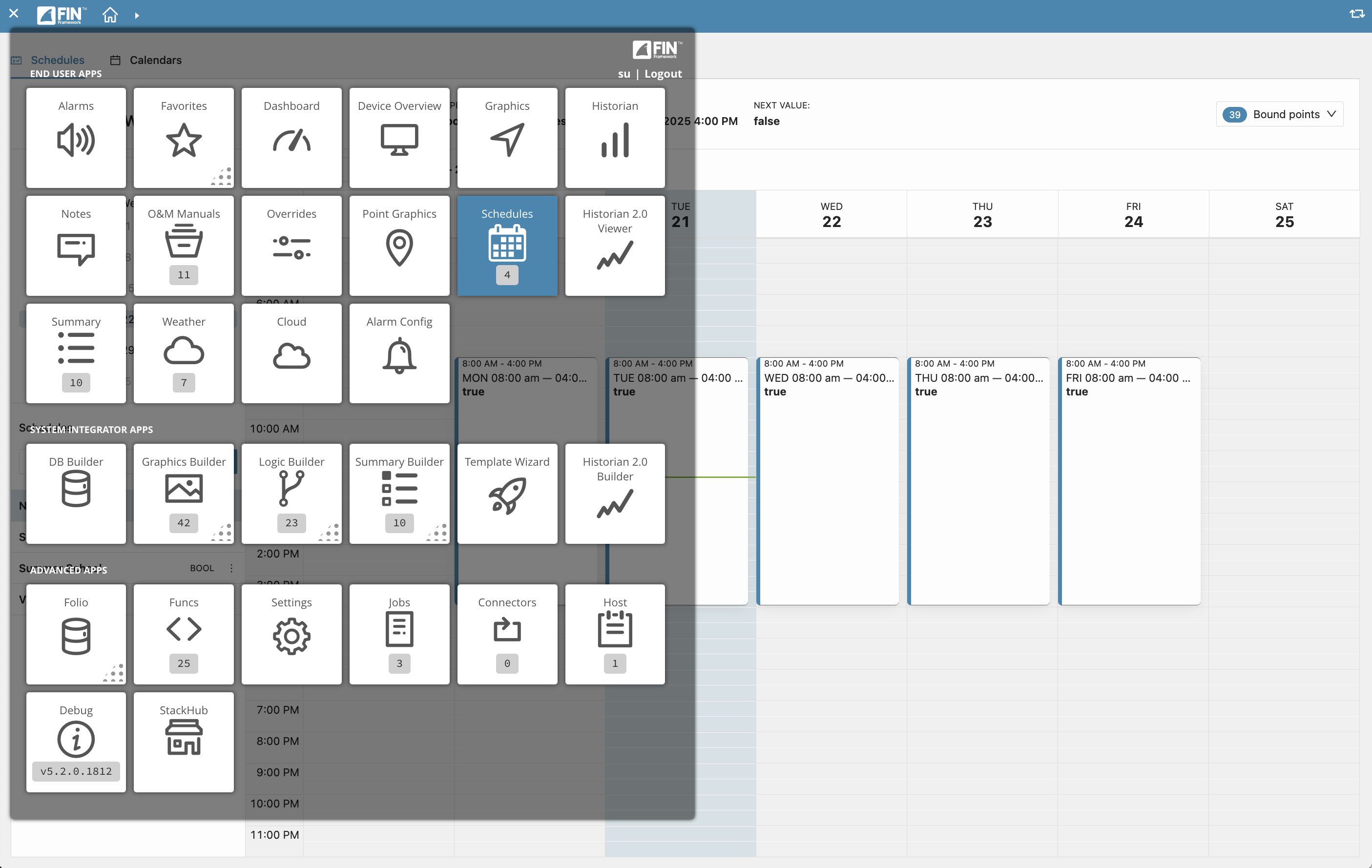Open the Funcs app
Screen dimensions: 1372x868
click(184, 634)
